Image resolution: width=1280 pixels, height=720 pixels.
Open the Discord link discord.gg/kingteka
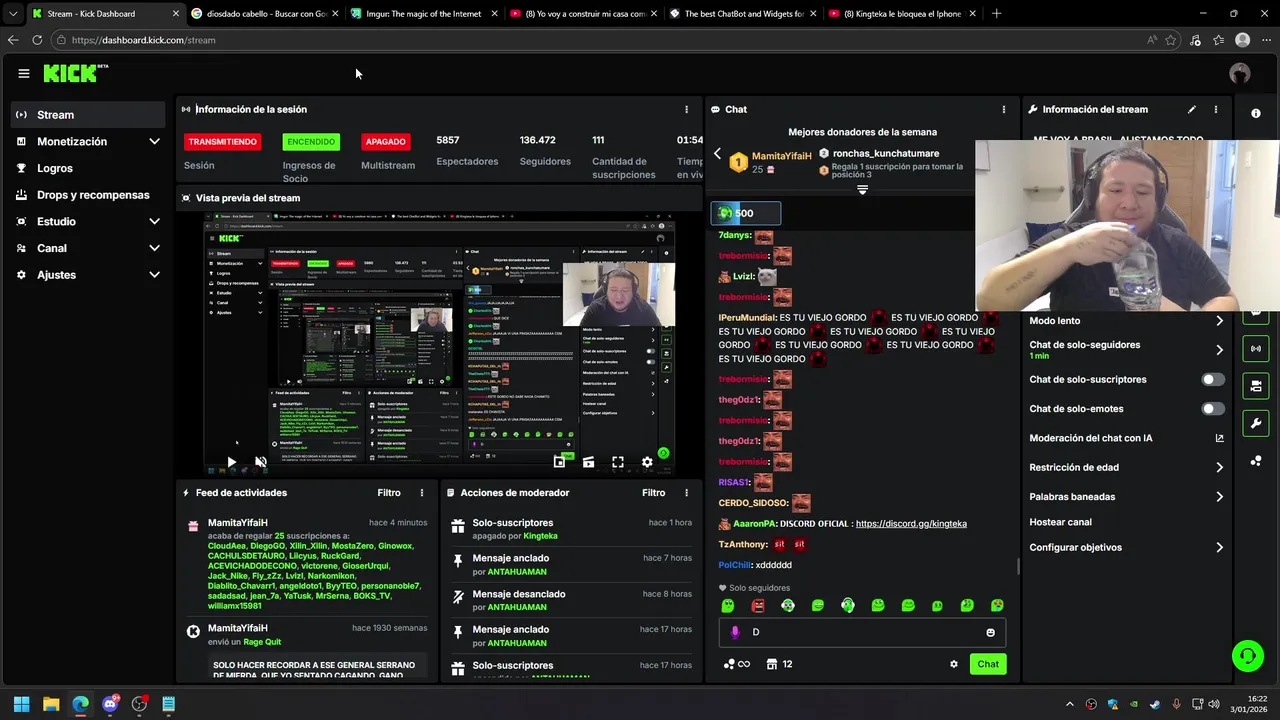click(x=911, y=523)
